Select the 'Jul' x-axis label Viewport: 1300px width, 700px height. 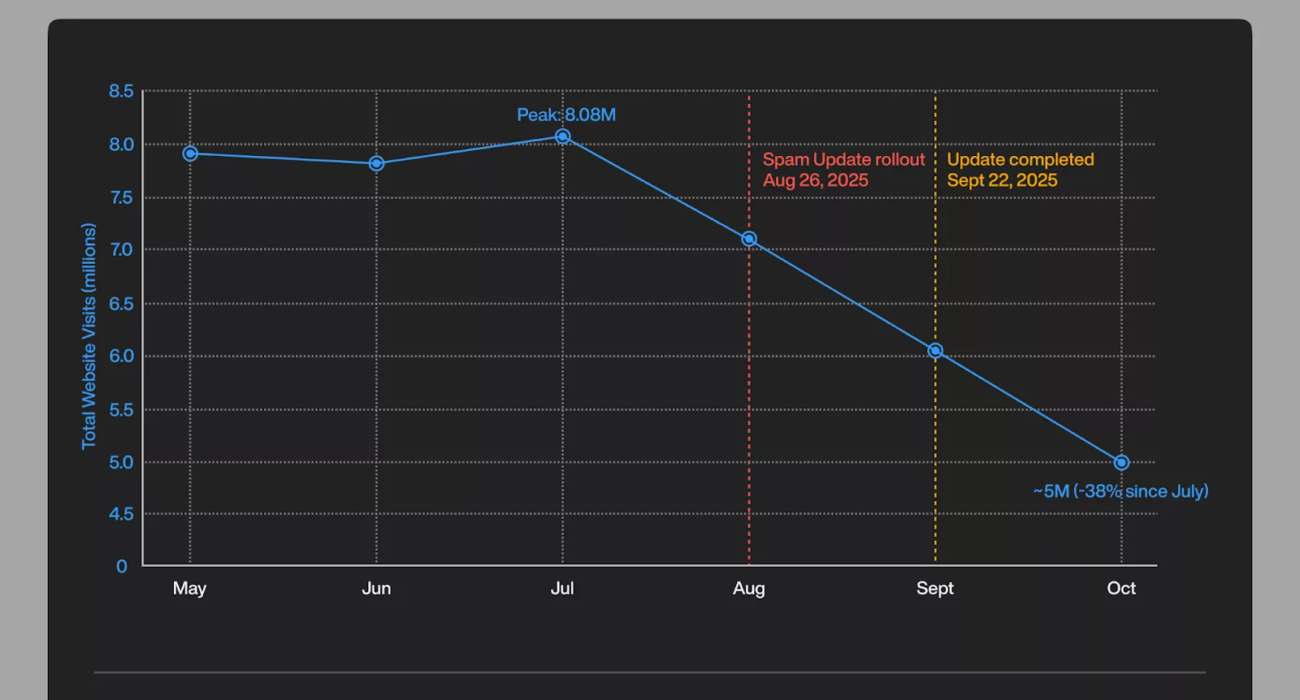point(562,588)
